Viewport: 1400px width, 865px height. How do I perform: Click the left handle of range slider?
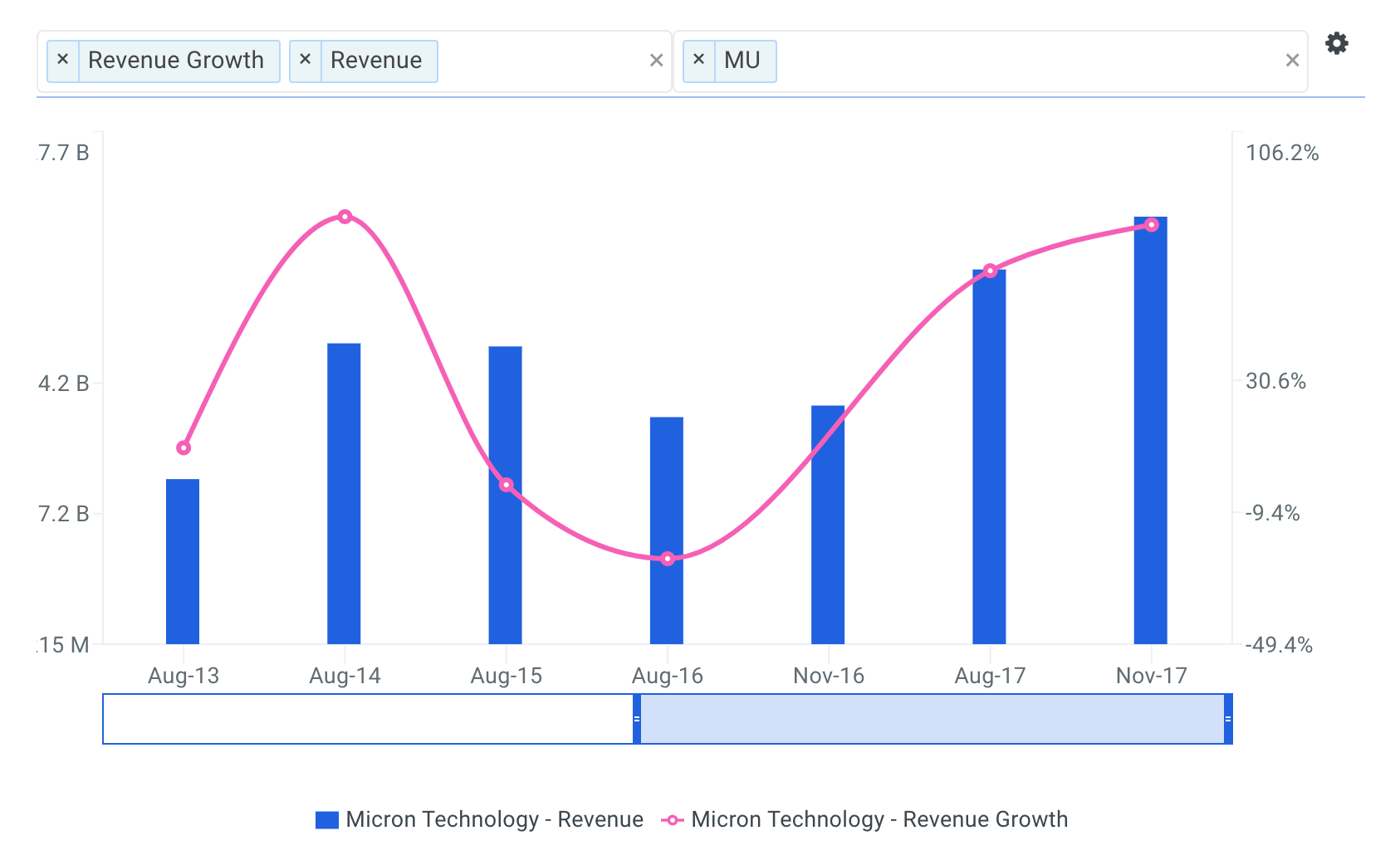click(x=637, y=719)
